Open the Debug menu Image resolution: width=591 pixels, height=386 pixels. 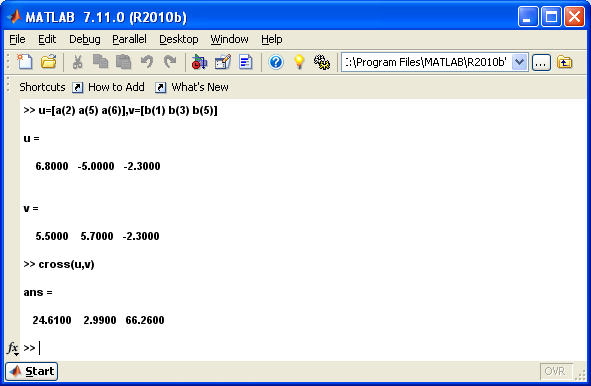85,39
